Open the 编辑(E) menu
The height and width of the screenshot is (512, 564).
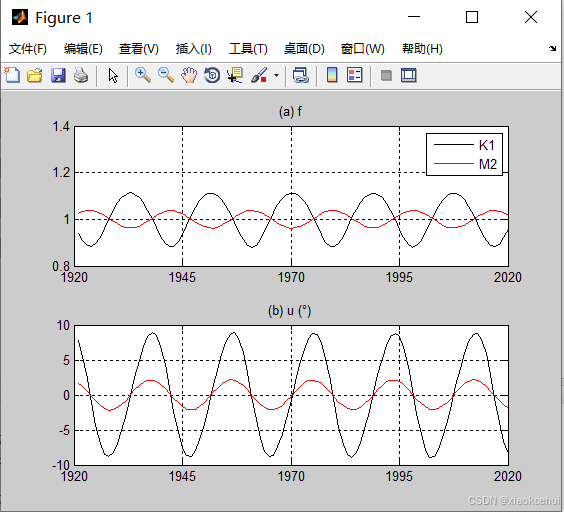83,49
